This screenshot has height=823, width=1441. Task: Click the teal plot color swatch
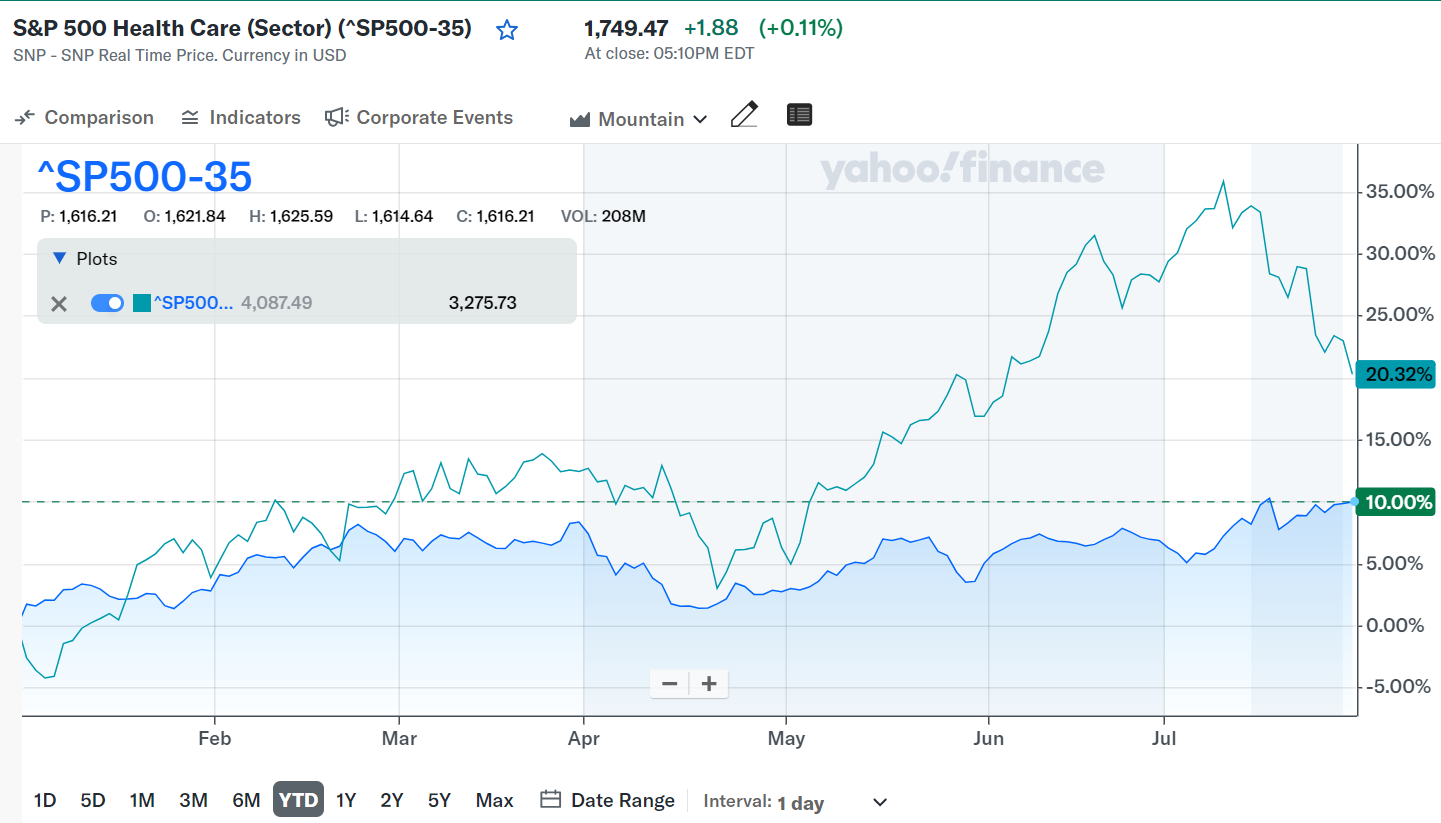[x=141, y=303]
